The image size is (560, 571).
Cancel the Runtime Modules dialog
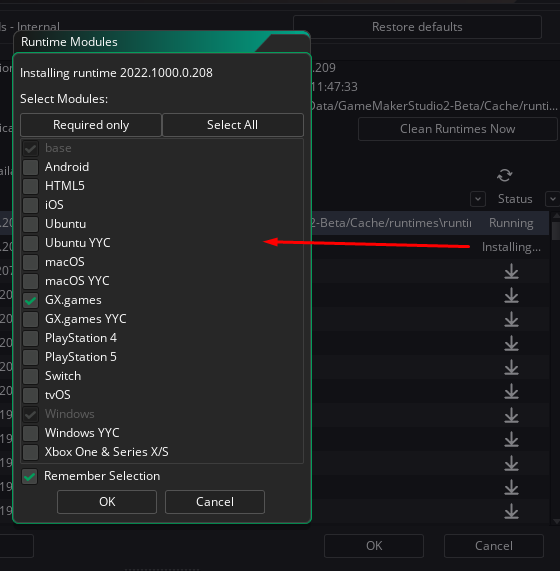coord(215,502)
